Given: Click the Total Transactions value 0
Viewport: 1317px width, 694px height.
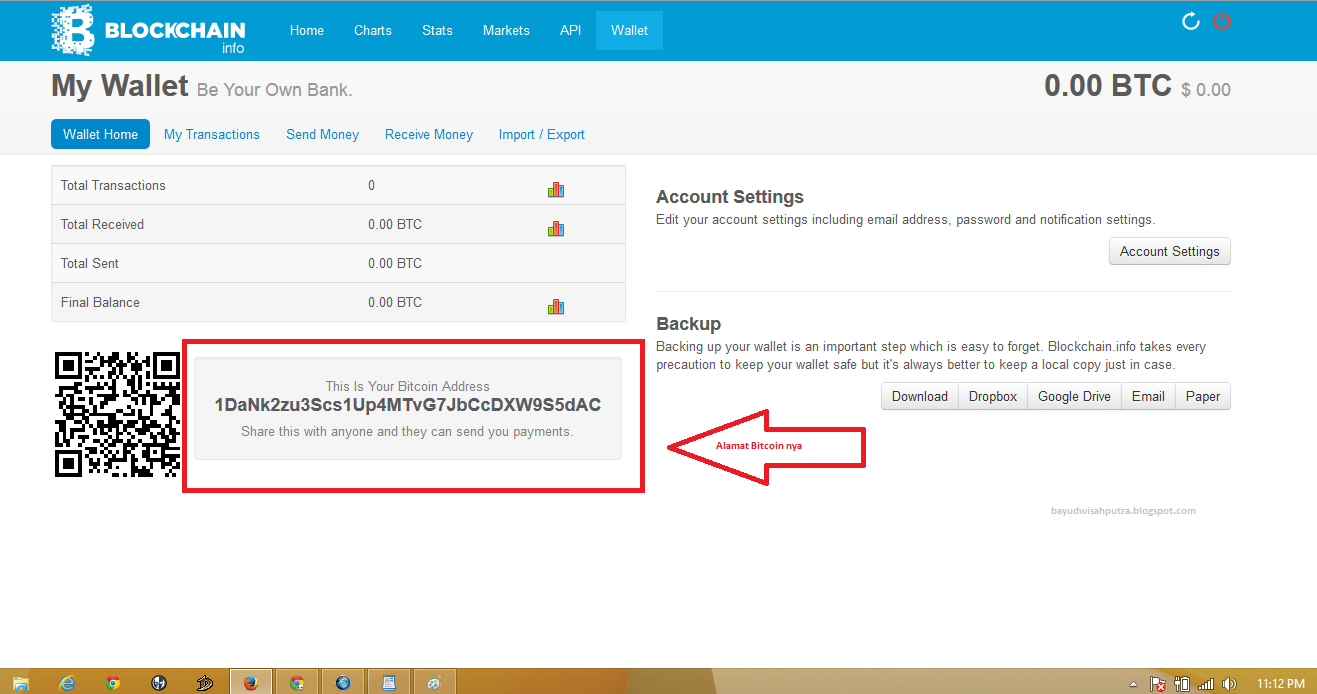Looking at the screenshot, I should pos(372,185).
